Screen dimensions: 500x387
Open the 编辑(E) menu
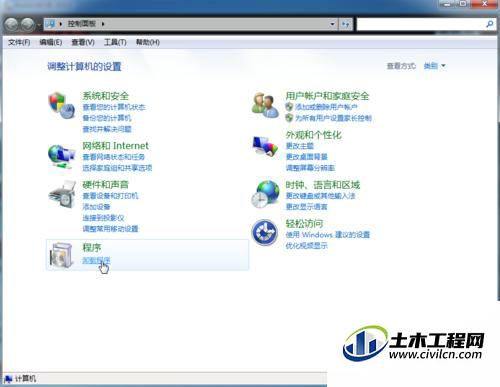click(51, 42)
